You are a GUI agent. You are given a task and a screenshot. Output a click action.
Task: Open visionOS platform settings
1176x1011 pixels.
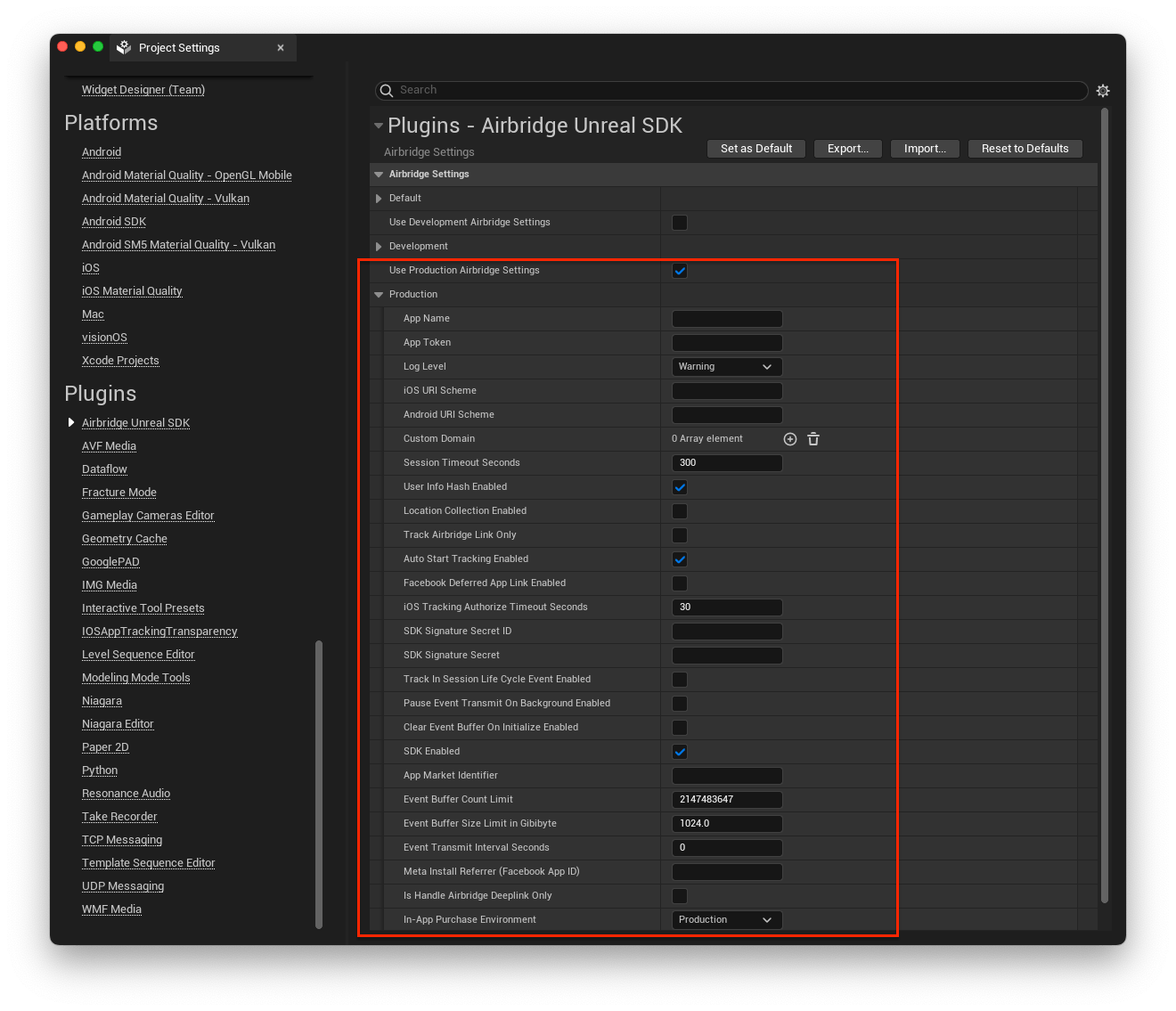[104, 338]
